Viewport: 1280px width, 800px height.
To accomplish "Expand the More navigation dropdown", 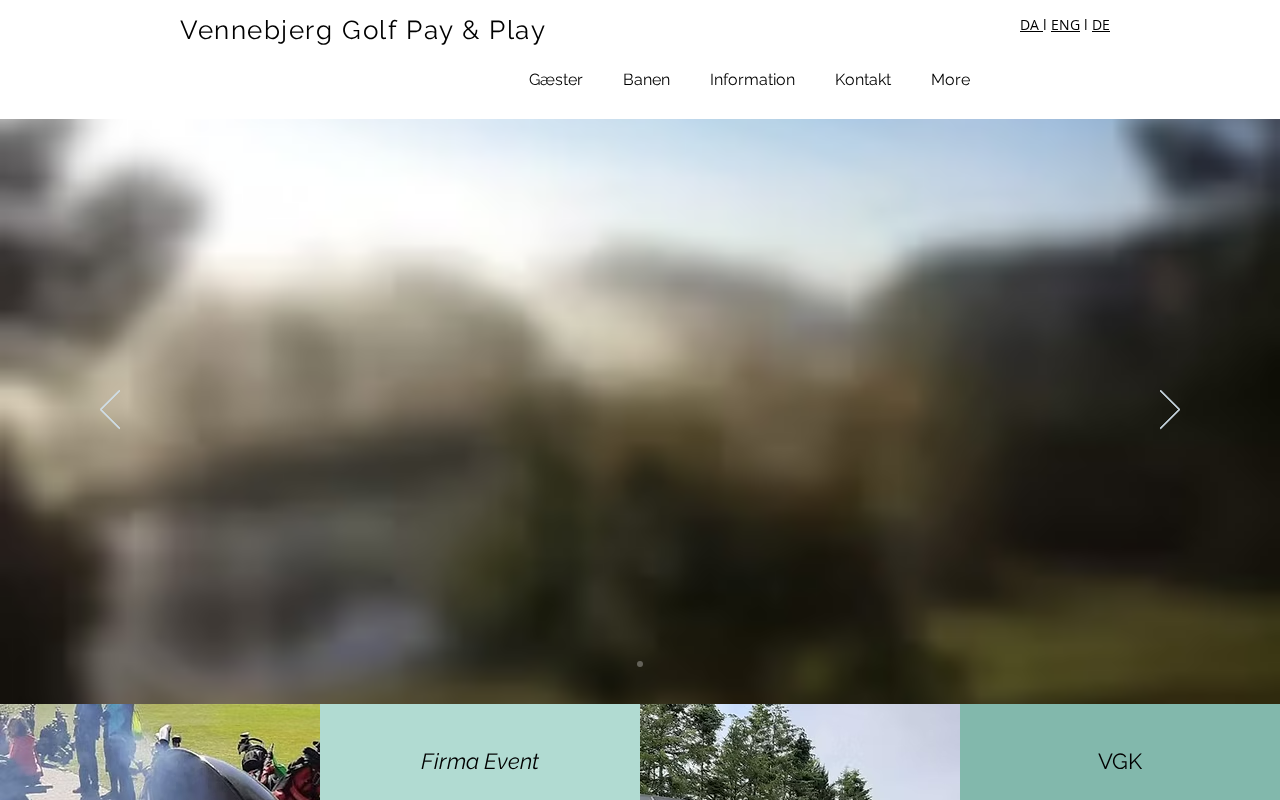I will point(950,80).
